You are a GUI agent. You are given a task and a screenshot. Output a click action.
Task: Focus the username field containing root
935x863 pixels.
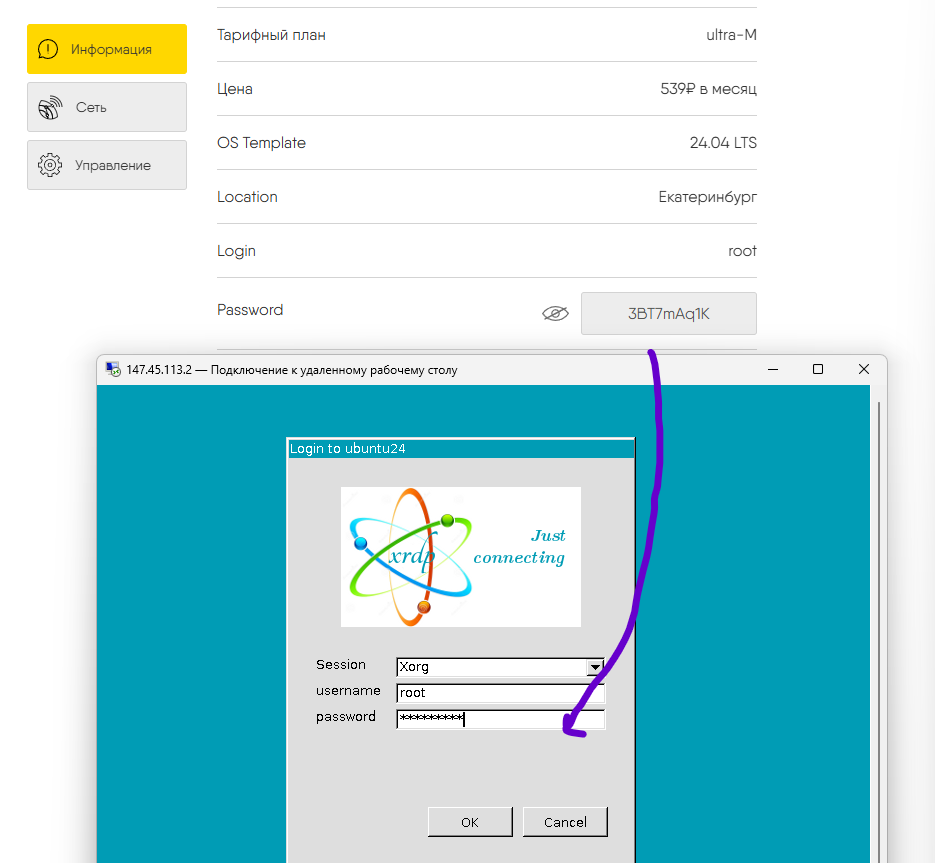[500, 692]
